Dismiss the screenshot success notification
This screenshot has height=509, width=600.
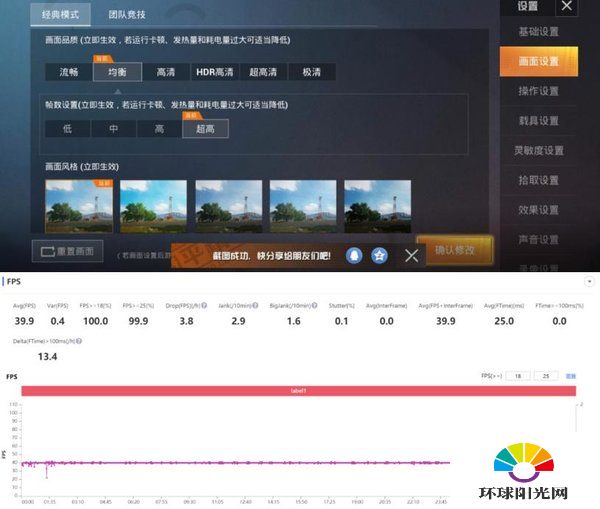tap(412, 256)
